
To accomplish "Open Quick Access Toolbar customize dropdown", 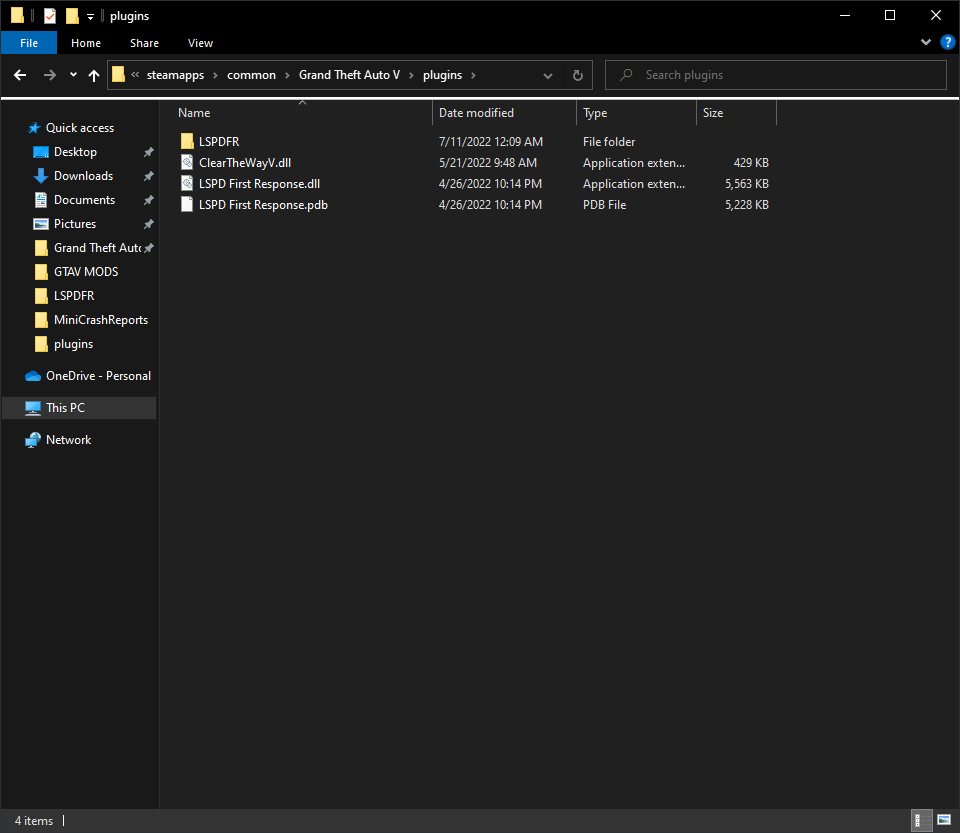I will (90, 17).
